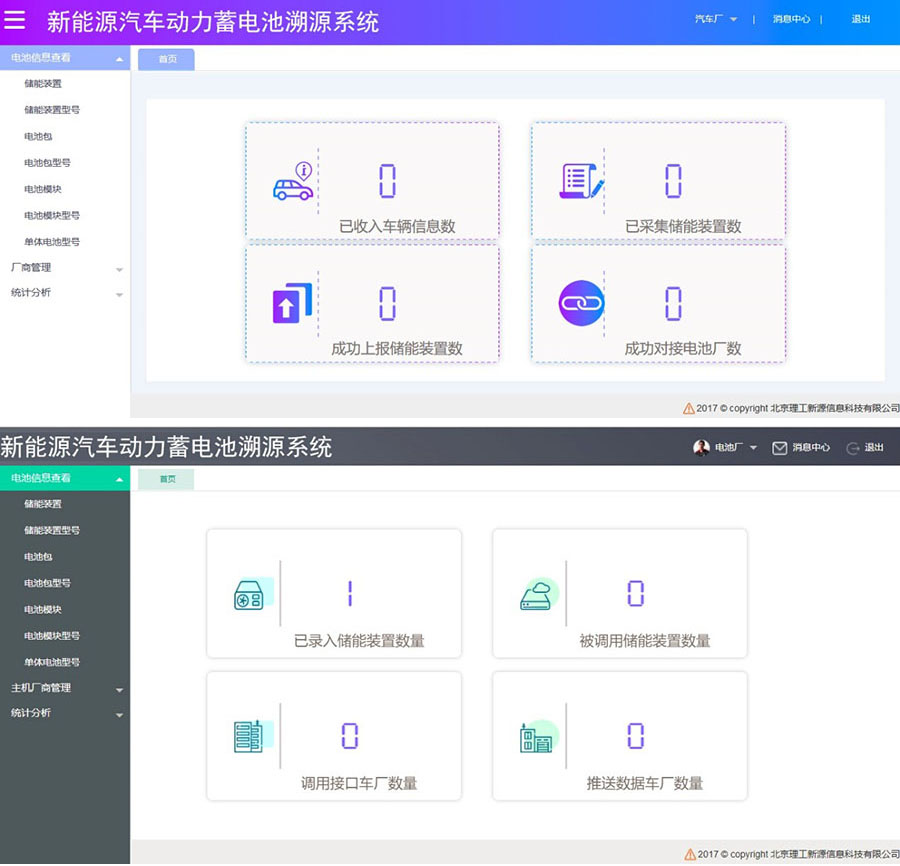Click the 调用接口车厂数量 label
The image size is (900, 866).
tap(359, 783)
